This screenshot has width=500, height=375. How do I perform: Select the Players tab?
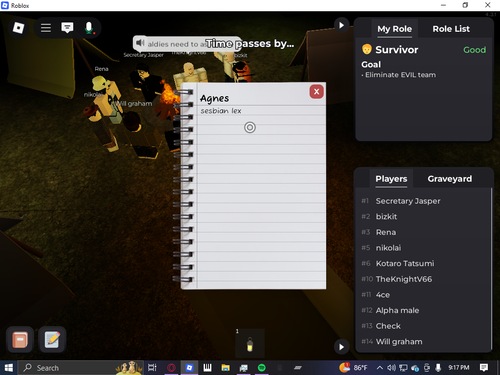pyautogui.click(x=391, y=179)
